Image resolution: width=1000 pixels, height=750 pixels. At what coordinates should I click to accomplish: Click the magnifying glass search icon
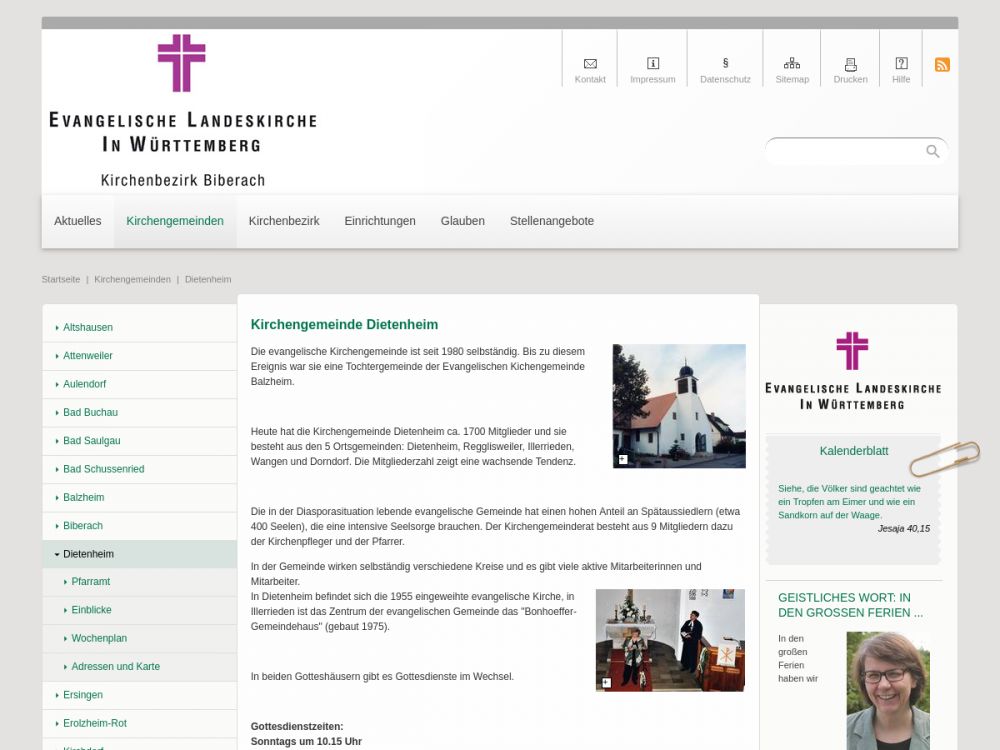coord(932,151)
